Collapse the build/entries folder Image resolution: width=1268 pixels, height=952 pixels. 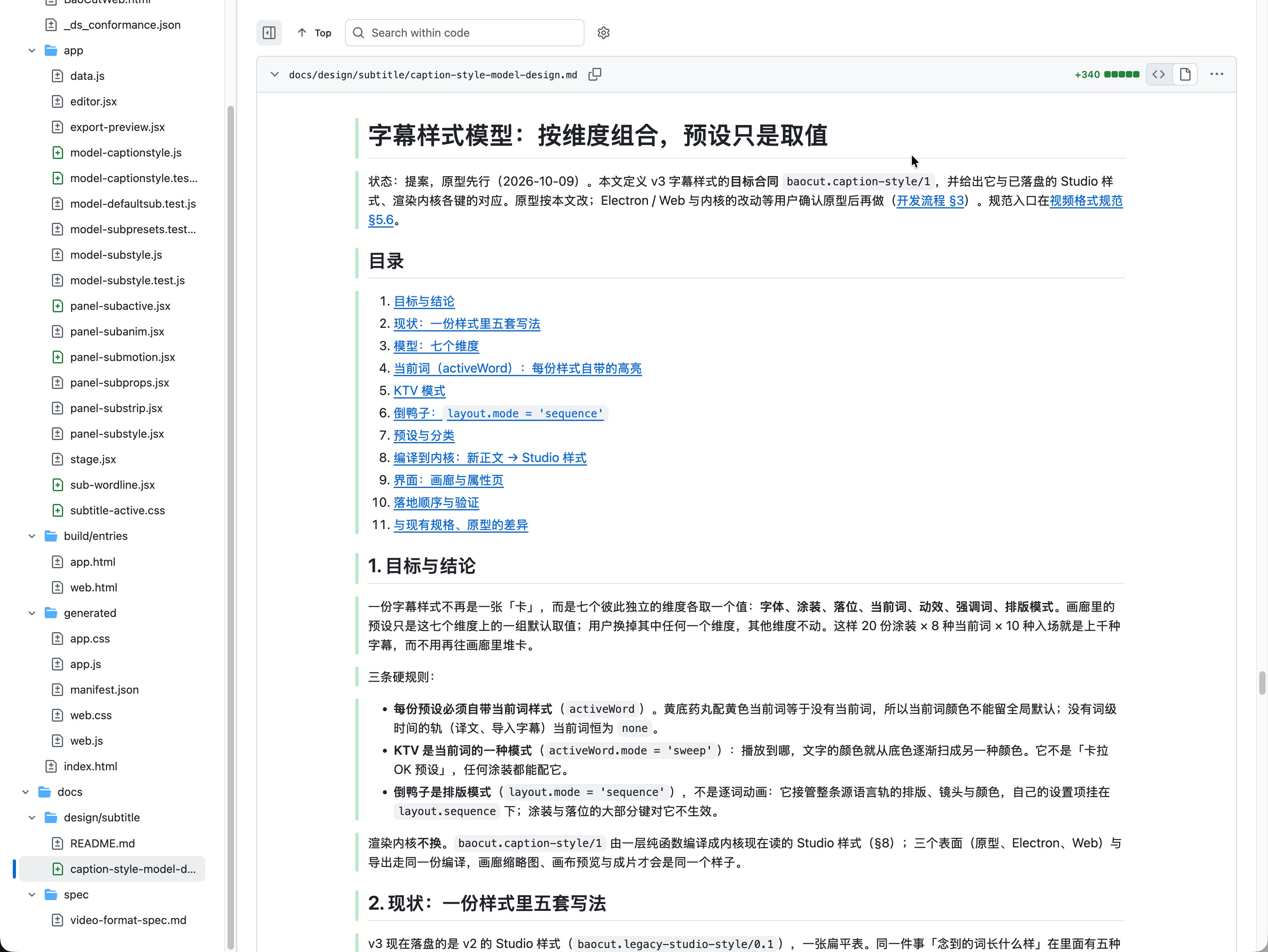pos(32,535)
